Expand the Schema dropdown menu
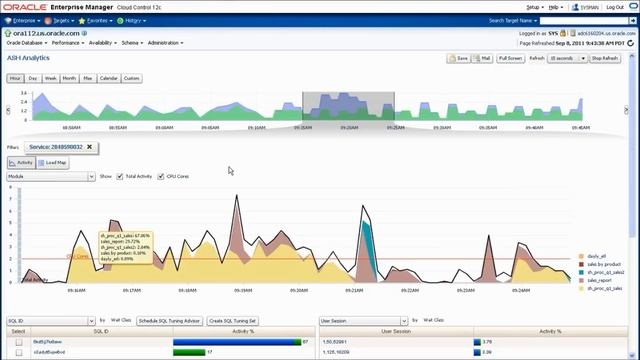 click(132, 43)
